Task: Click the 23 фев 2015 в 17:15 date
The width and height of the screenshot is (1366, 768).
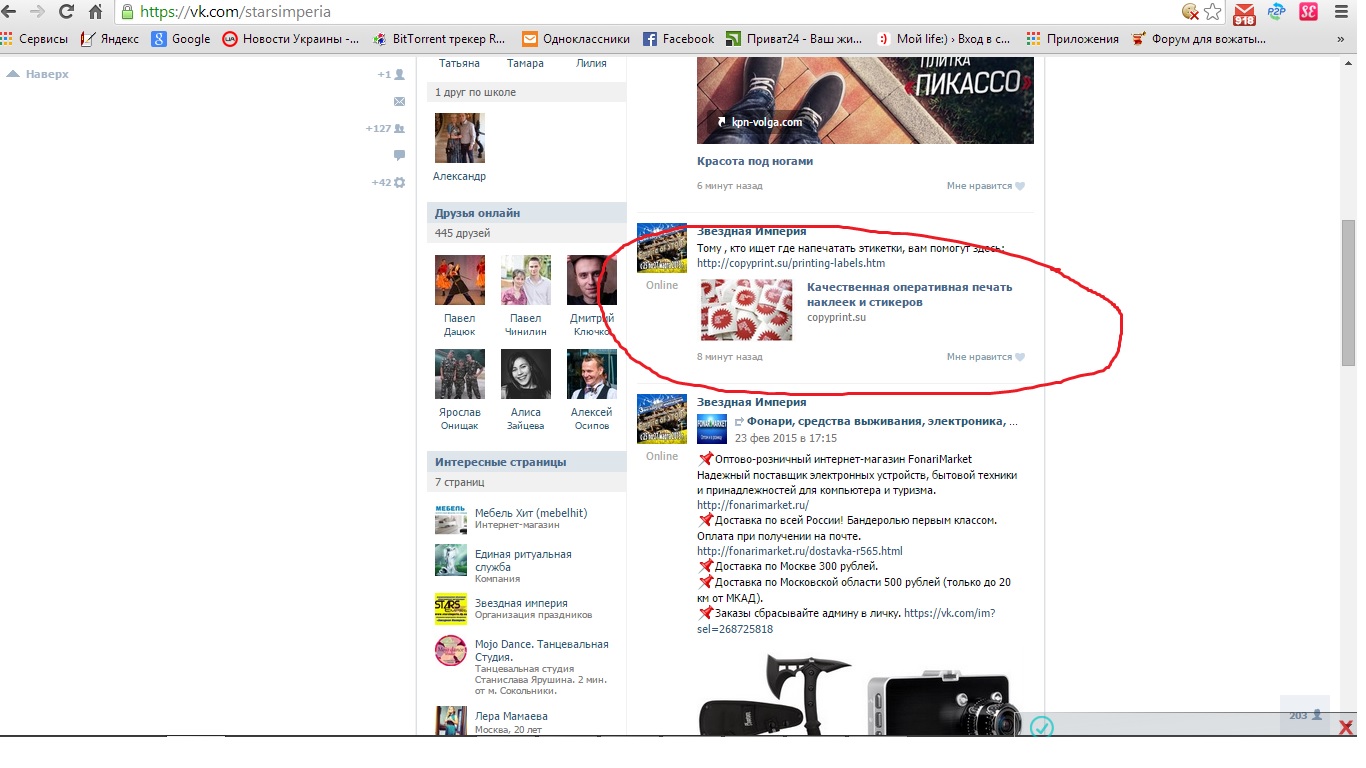Action: (786, 438)
